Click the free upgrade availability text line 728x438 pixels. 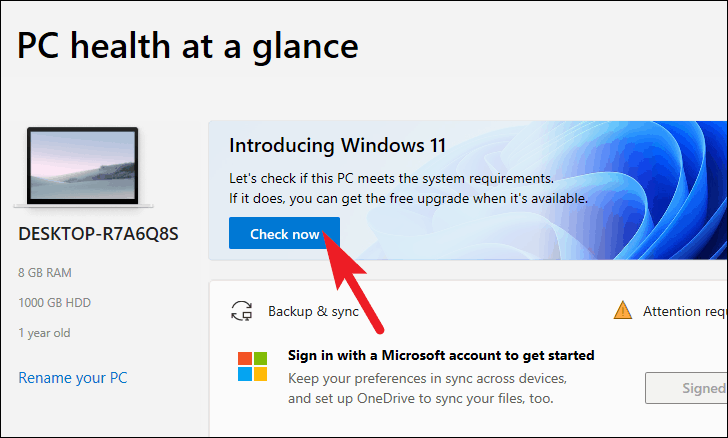[x=409, y=198]
